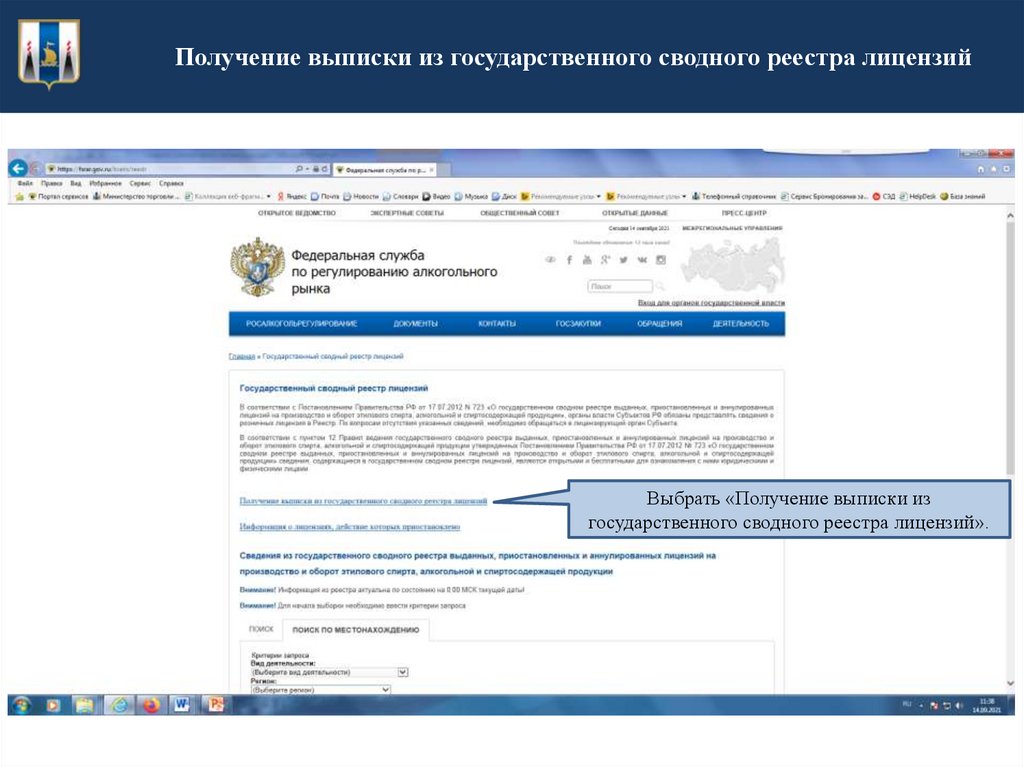
Task: Open the Twitter icon near the site header
Action: coord(624,260)
